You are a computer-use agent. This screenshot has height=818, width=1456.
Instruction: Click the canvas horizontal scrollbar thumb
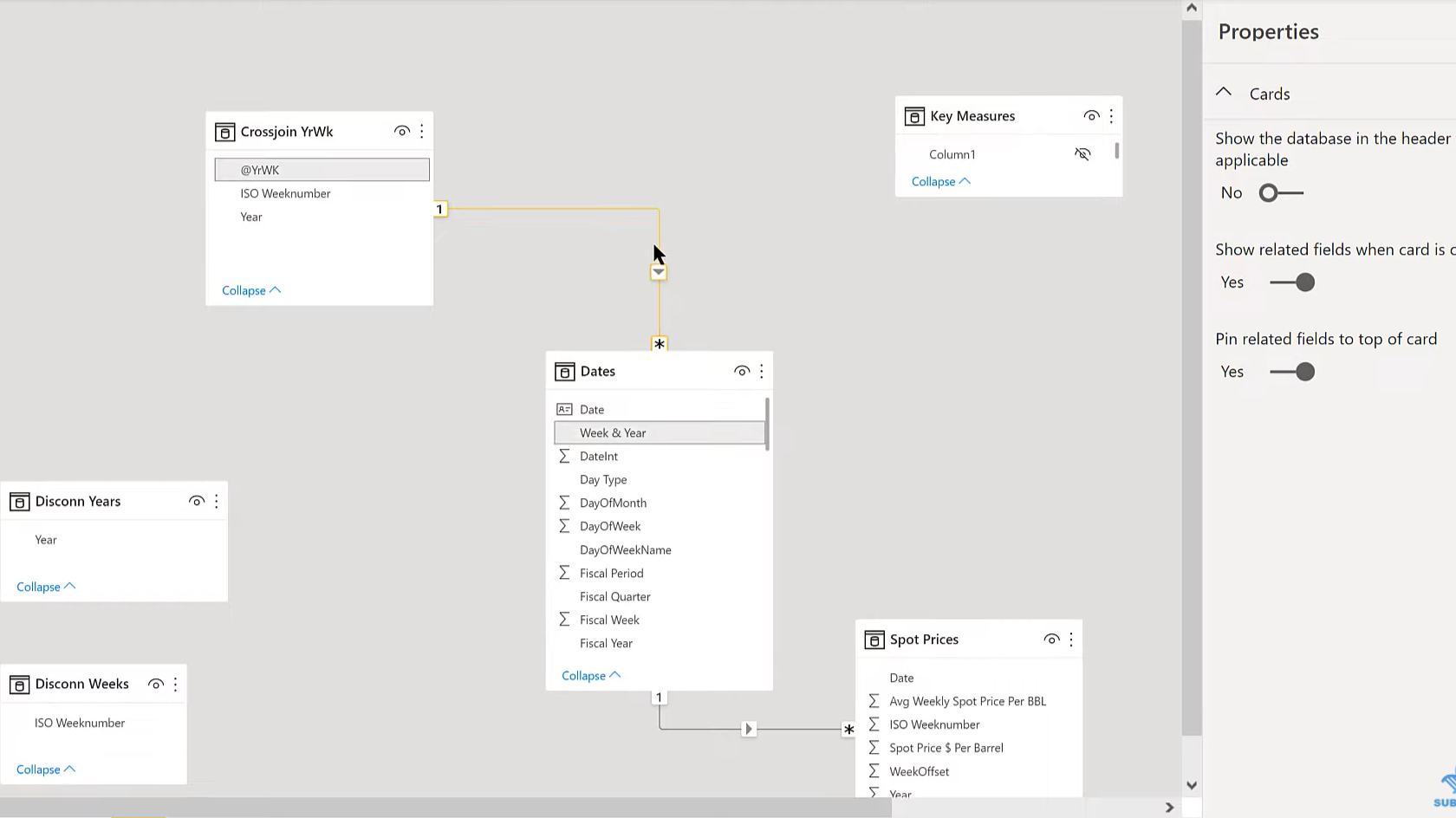point(445,808)
